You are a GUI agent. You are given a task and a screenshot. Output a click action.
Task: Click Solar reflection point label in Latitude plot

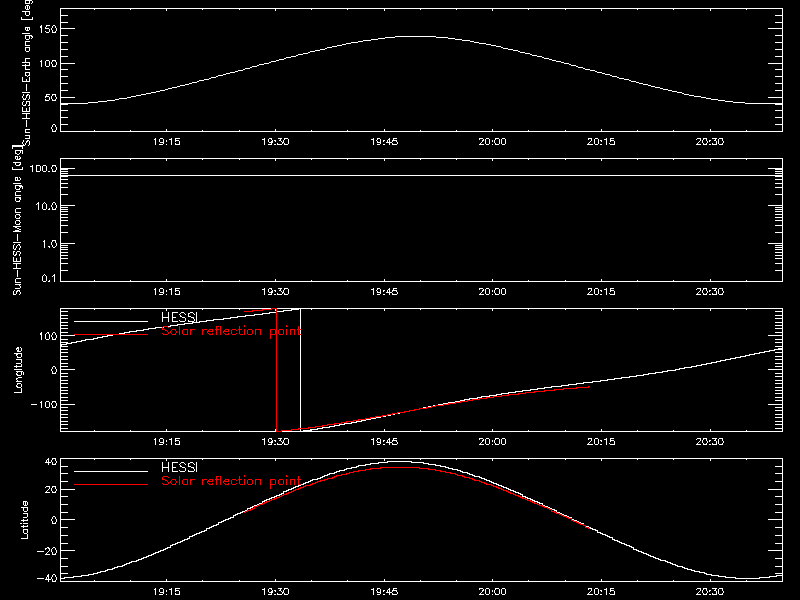[x=231, y=481]
